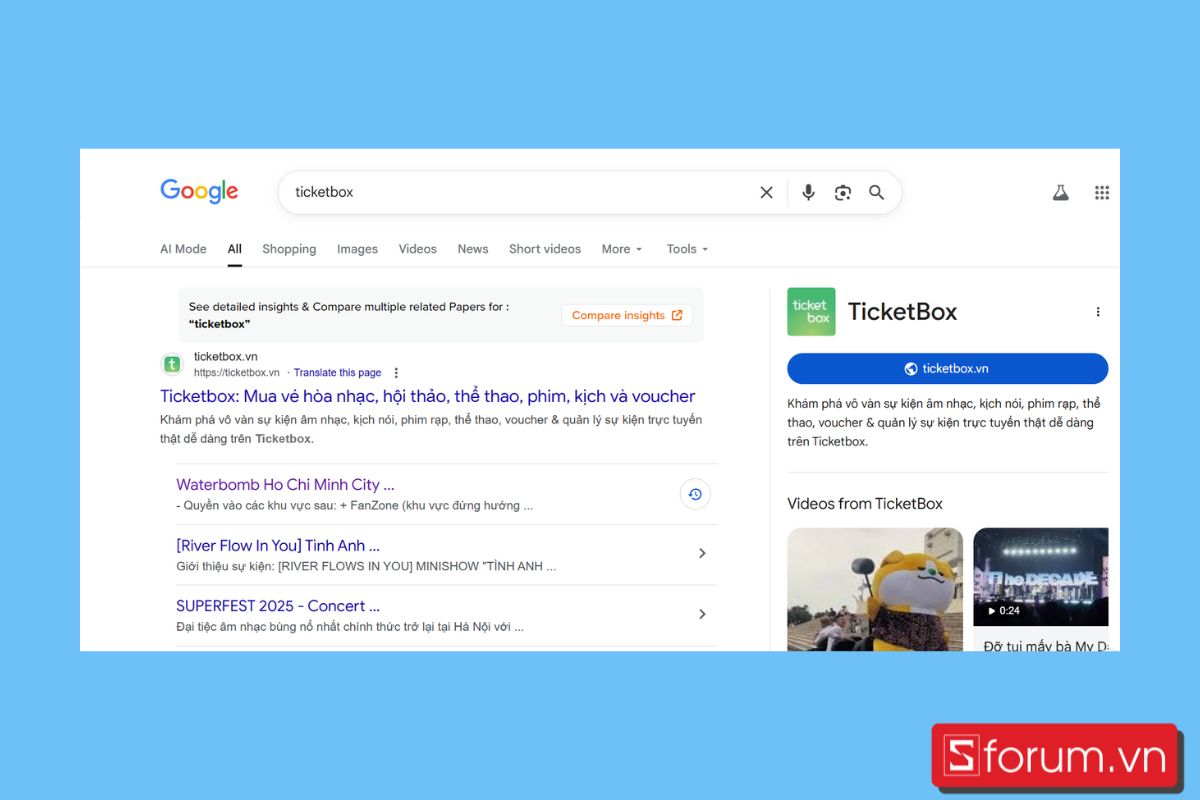Open the mascot plush video thumbnail
Screen dimensions: 1200x800
pos(875,589)
